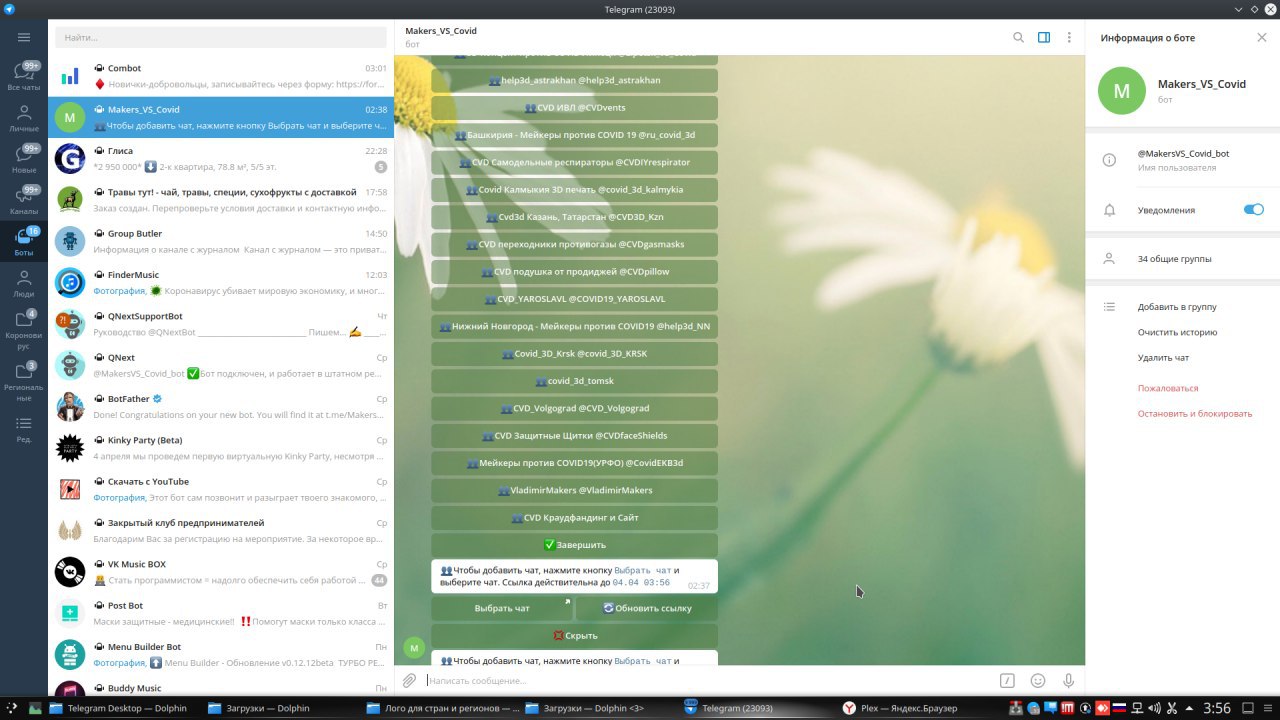Switch to 'Каналы' folder
Image resolution: width=1280 pixels, height=720 pixels.
click(24, 201)
